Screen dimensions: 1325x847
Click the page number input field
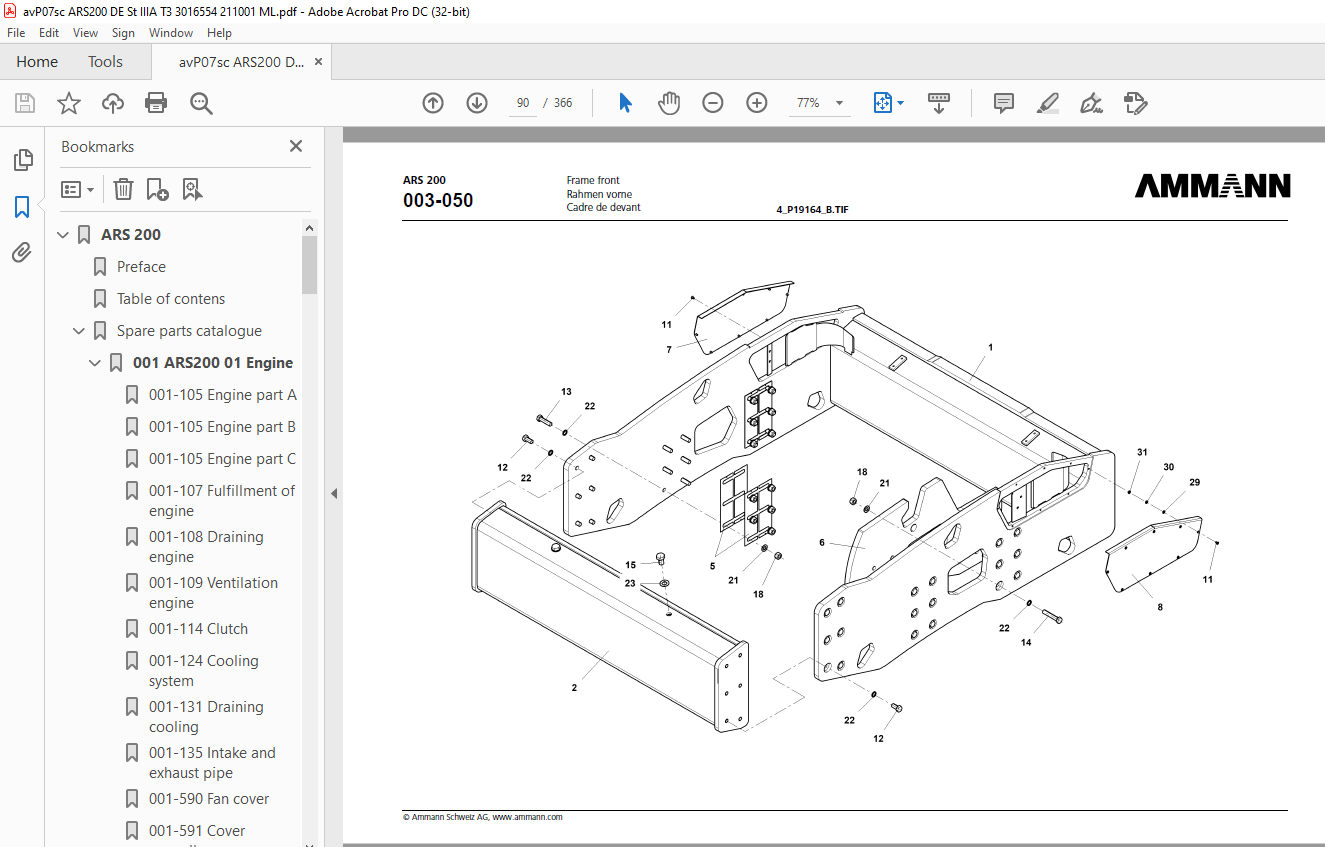point(523,103)
